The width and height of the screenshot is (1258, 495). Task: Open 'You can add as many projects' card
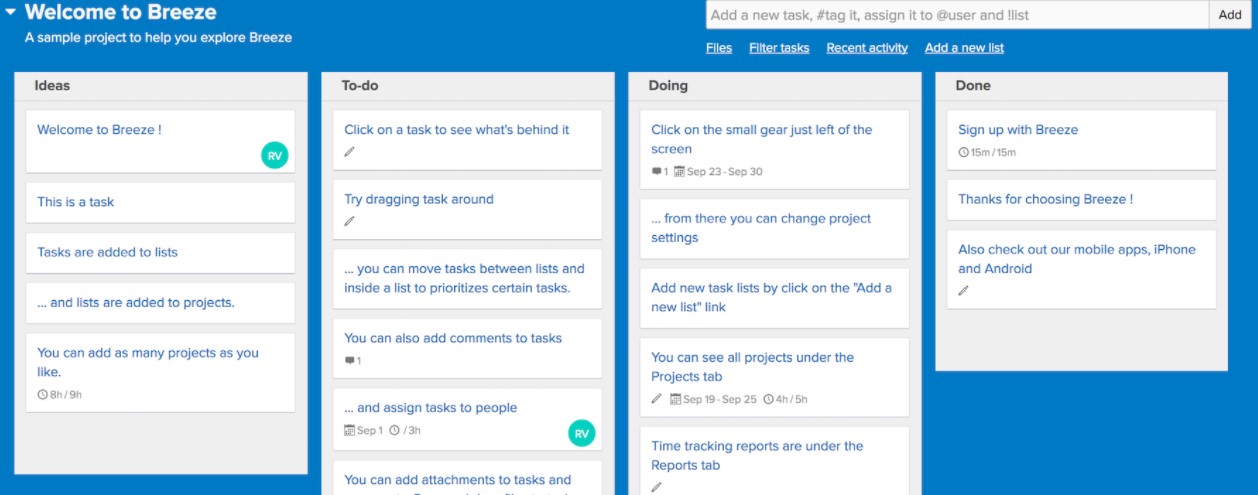click(160, 372)
